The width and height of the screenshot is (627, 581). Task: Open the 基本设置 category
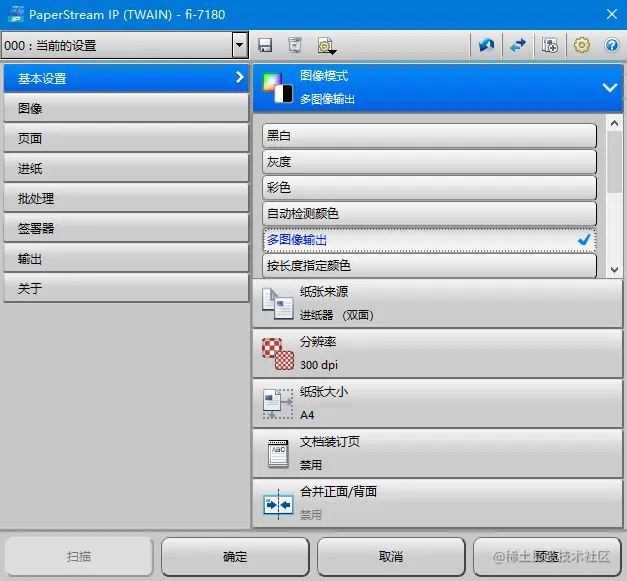(126, 78)
